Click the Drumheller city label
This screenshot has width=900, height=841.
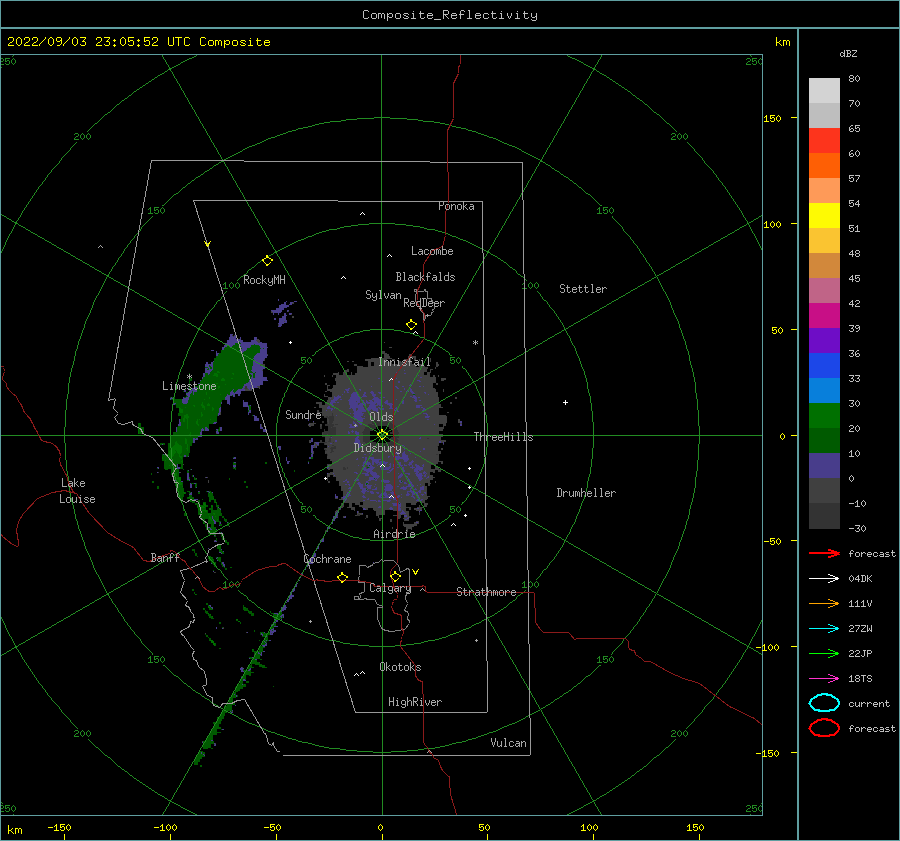click(x=586, y=493)
